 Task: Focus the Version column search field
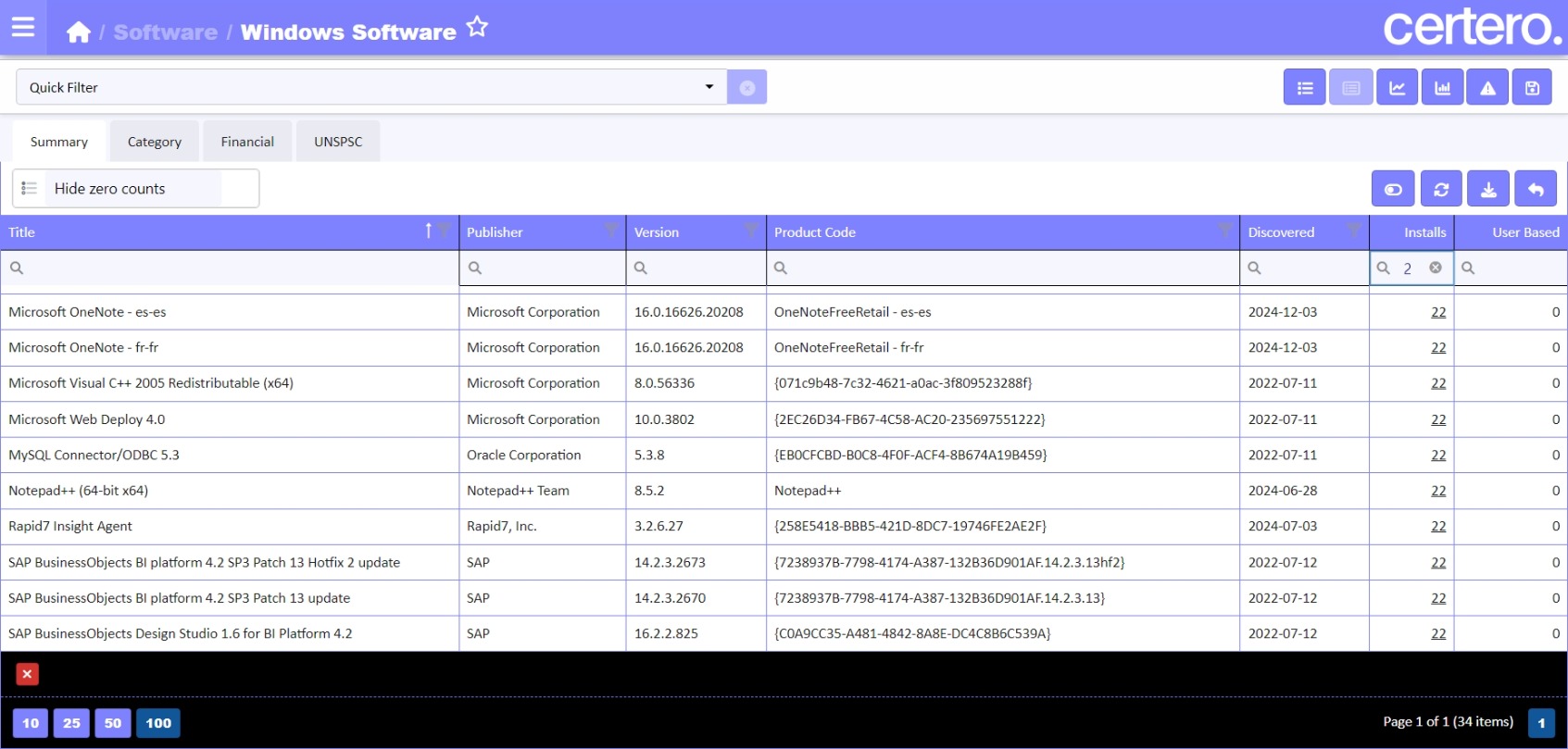[696, 268]
